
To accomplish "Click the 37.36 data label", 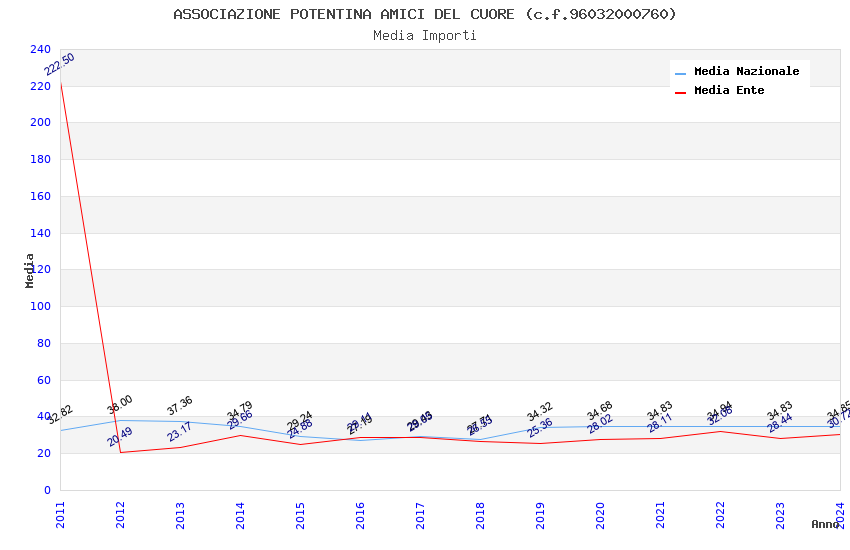I will pyautogui.click(x=180, y=405).
